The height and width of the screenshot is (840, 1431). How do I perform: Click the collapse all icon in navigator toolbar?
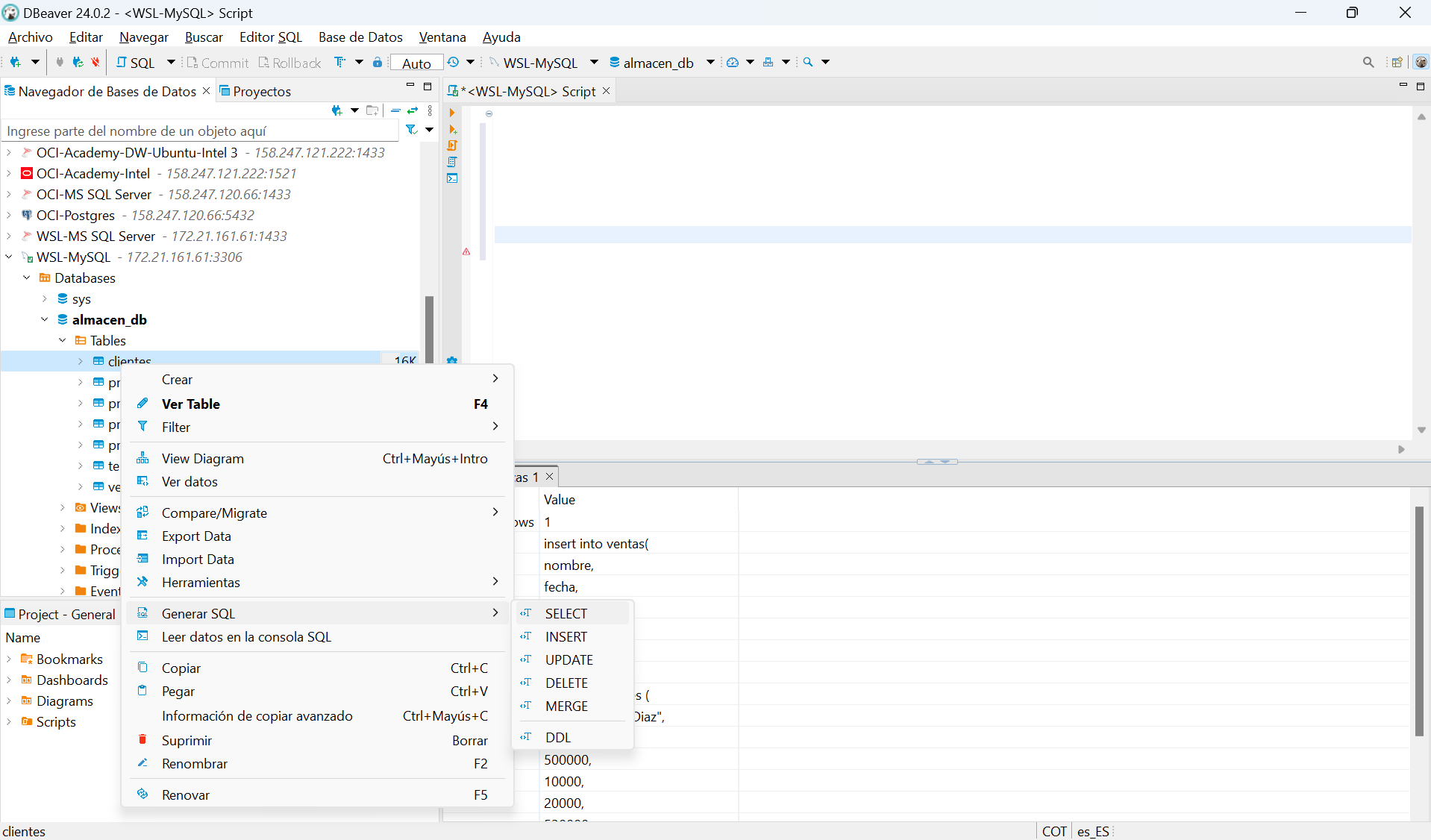396,110
